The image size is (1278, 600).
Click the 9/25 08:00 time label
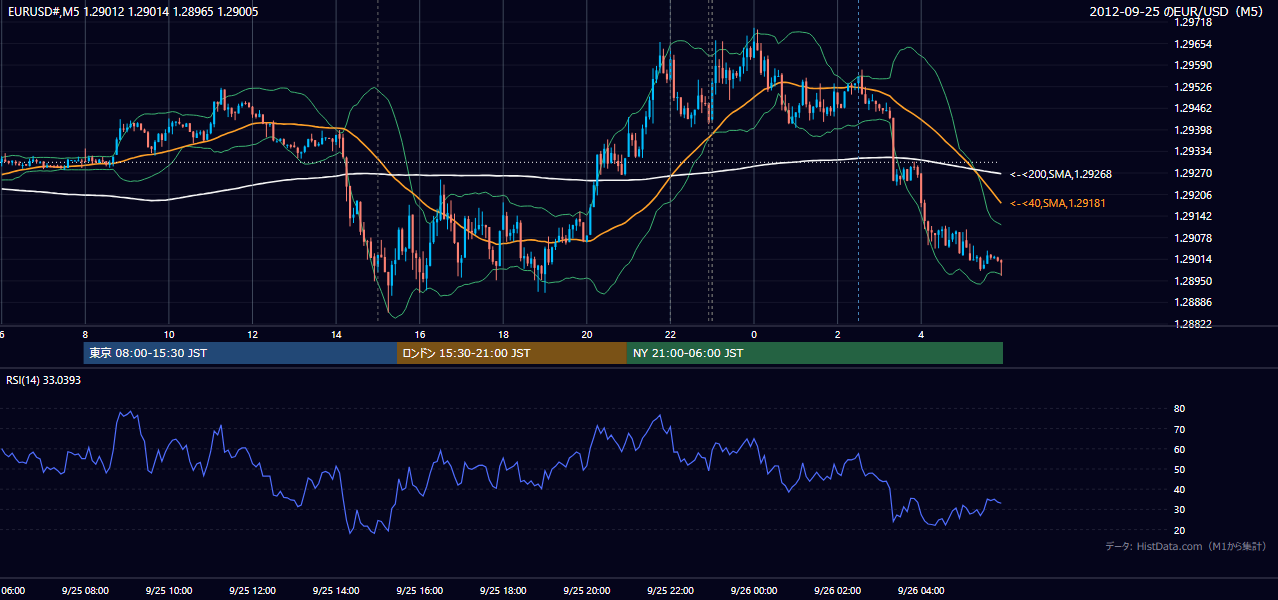coord(85,590)
